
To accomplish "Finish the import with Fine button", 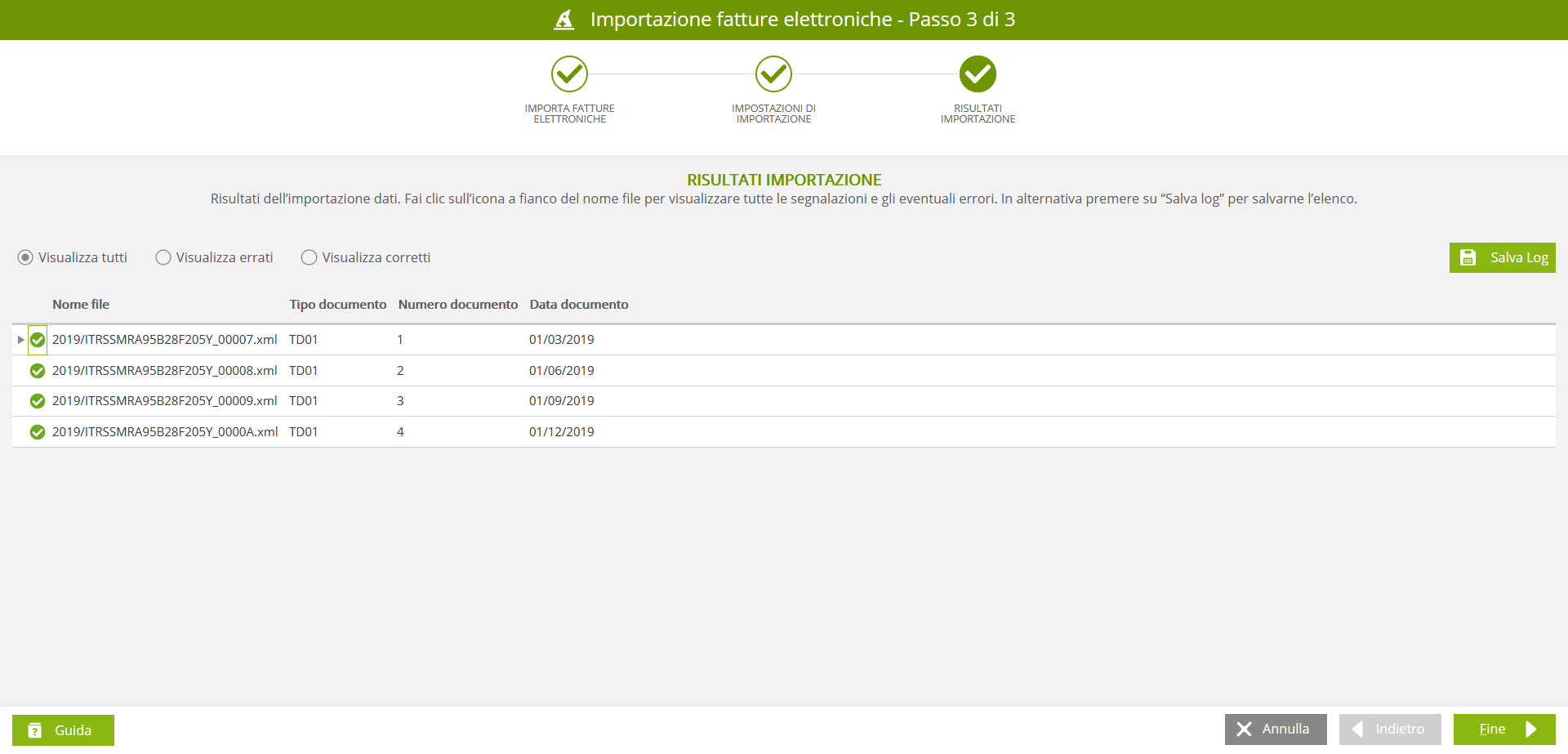I will coord(1504,729).
